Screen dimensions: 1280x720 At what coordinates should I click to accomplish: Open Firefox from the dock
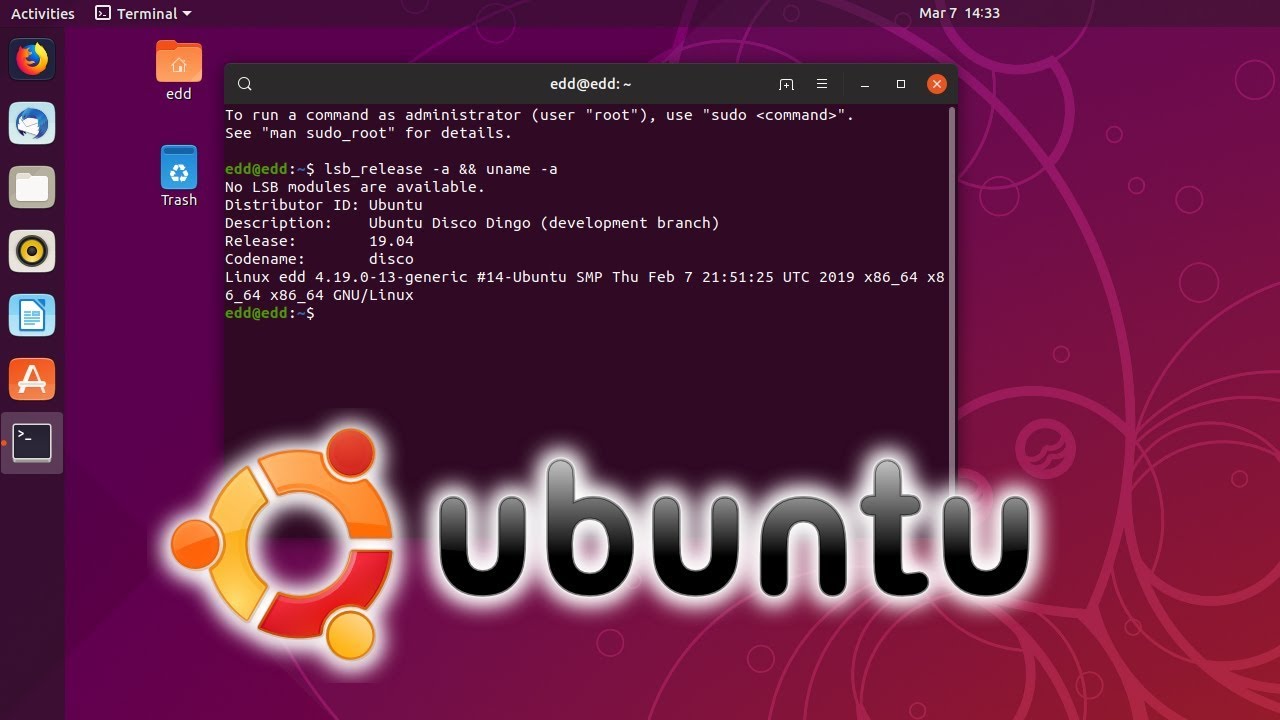[x=32, y=60]
